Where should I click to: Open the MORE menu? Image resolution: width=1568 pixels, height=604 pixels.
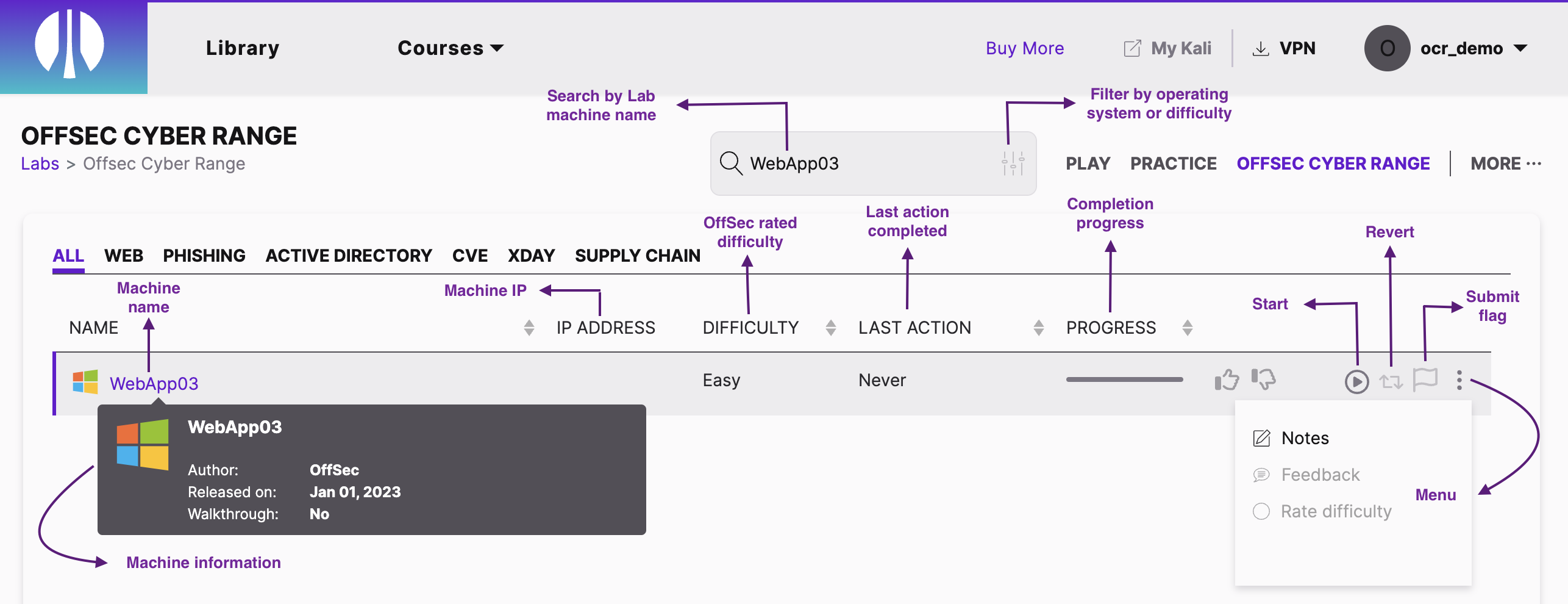point(1506,164)
